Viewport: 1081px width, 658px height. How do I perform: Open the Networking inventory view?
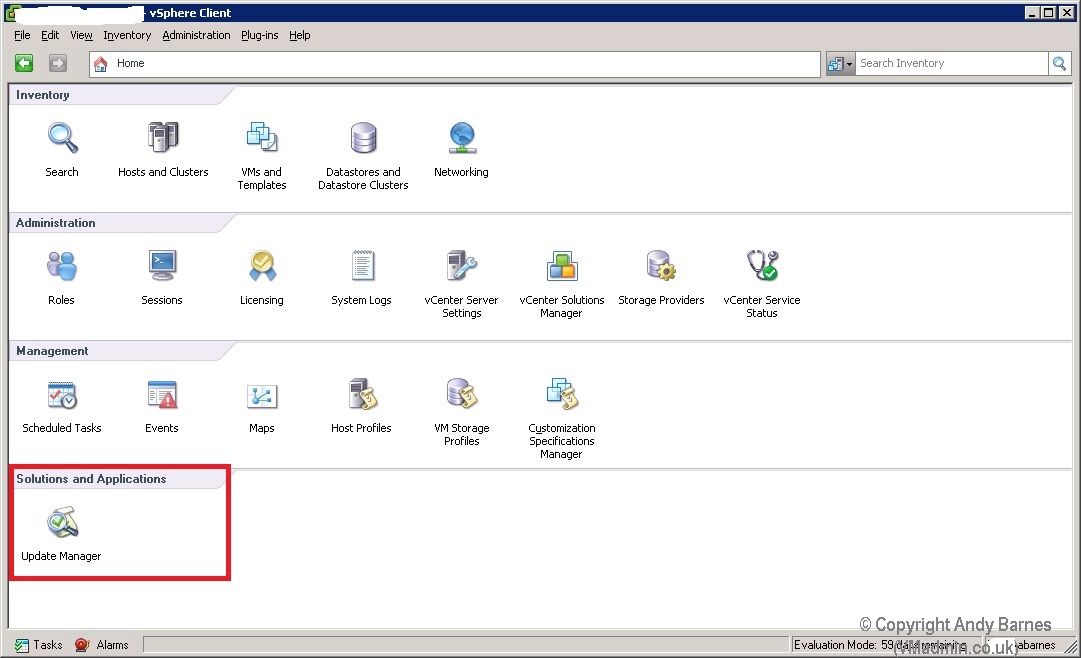pos(461,138)
